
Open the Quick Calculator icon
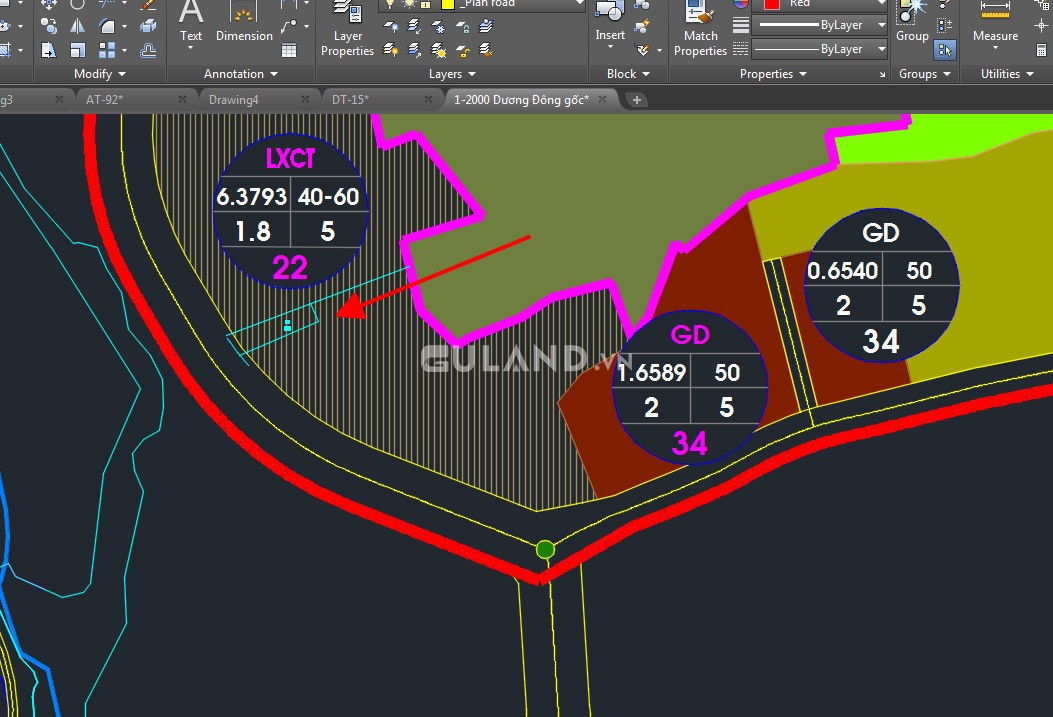tap(1042, 50)
